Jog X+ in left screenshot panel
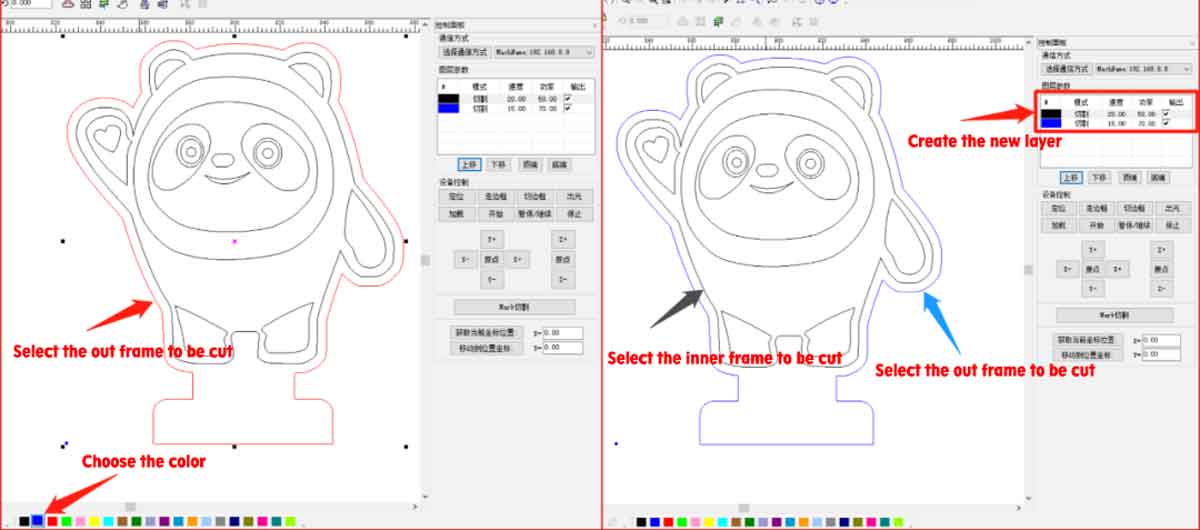This screenshot has width=1200, height=530. (x=516, y=259)
